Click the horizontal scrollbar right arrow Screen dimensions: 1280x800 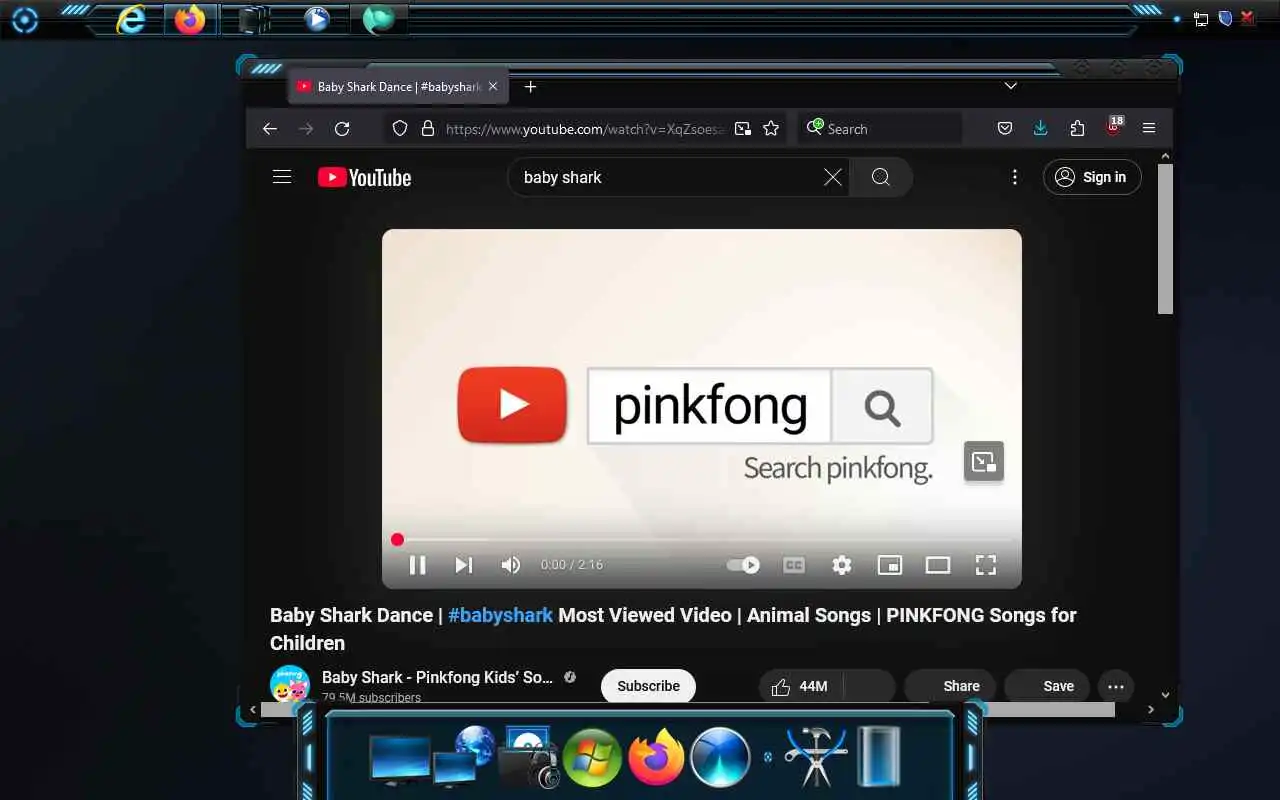pyautogui.click(x=1151, y=710)
